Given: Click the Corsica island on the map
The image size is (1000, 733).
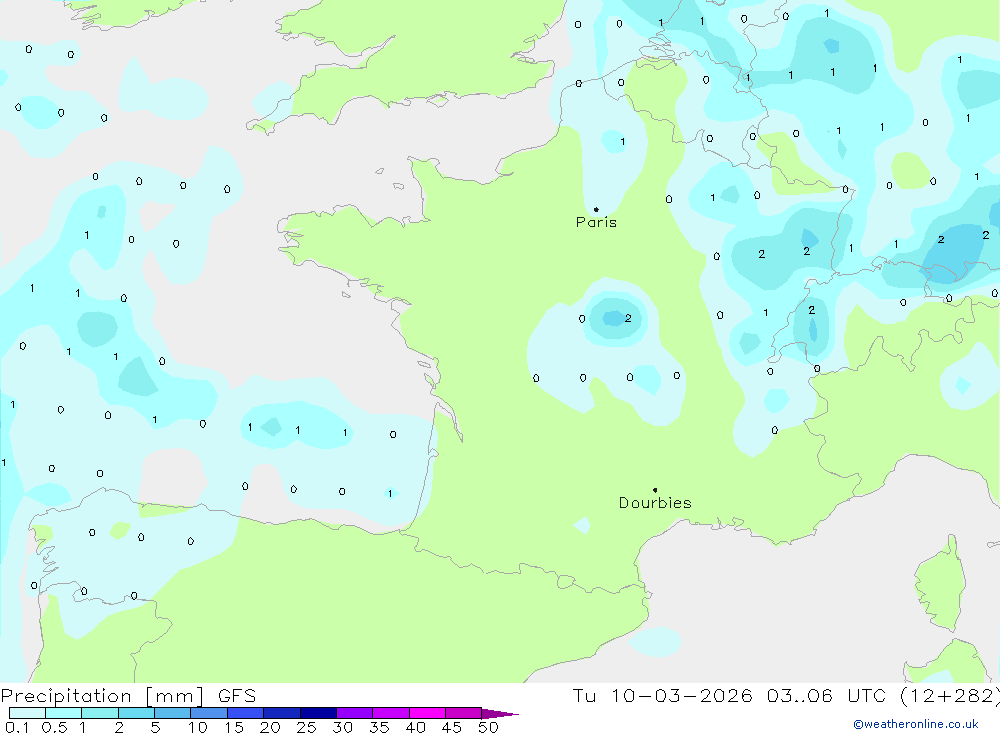Looking at the screenshot, I should tap(940, 584).
